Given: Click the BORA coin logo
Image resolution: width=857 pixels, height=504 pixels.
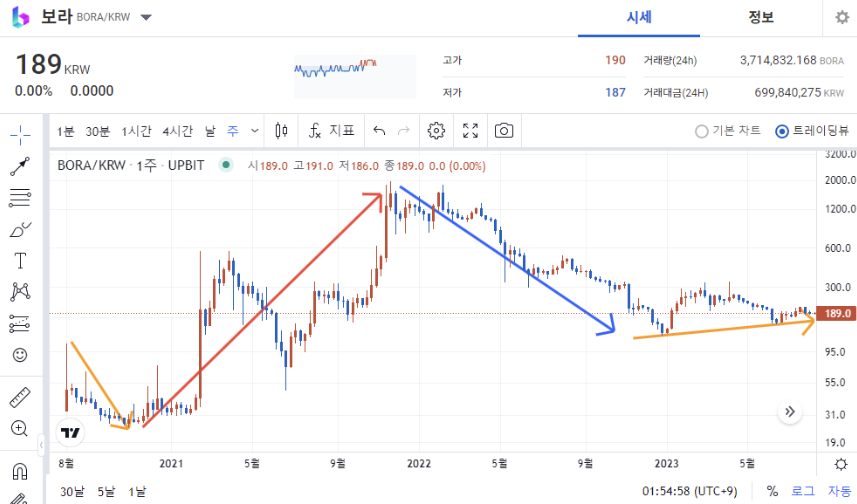Looking at the screenshot, I should point(20,17).
